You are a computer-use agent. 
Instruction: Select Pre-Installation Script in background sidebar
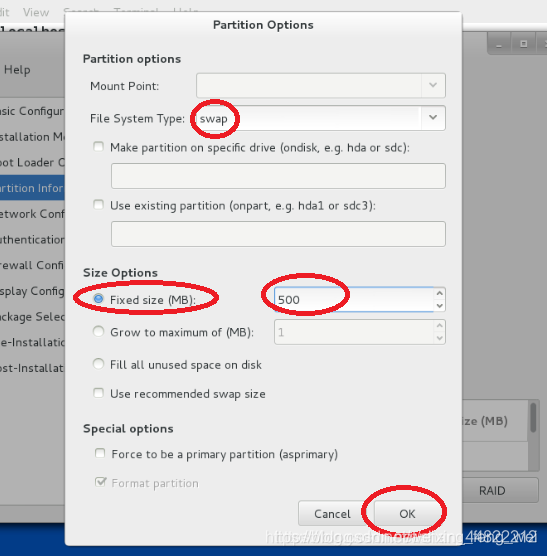(x=32, y=343)
